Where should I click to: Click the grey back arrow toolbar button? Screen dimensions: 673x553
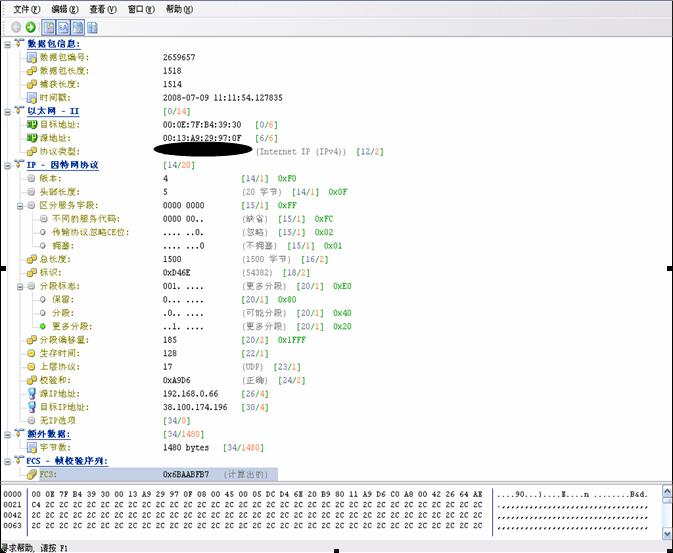coord(16,27)
